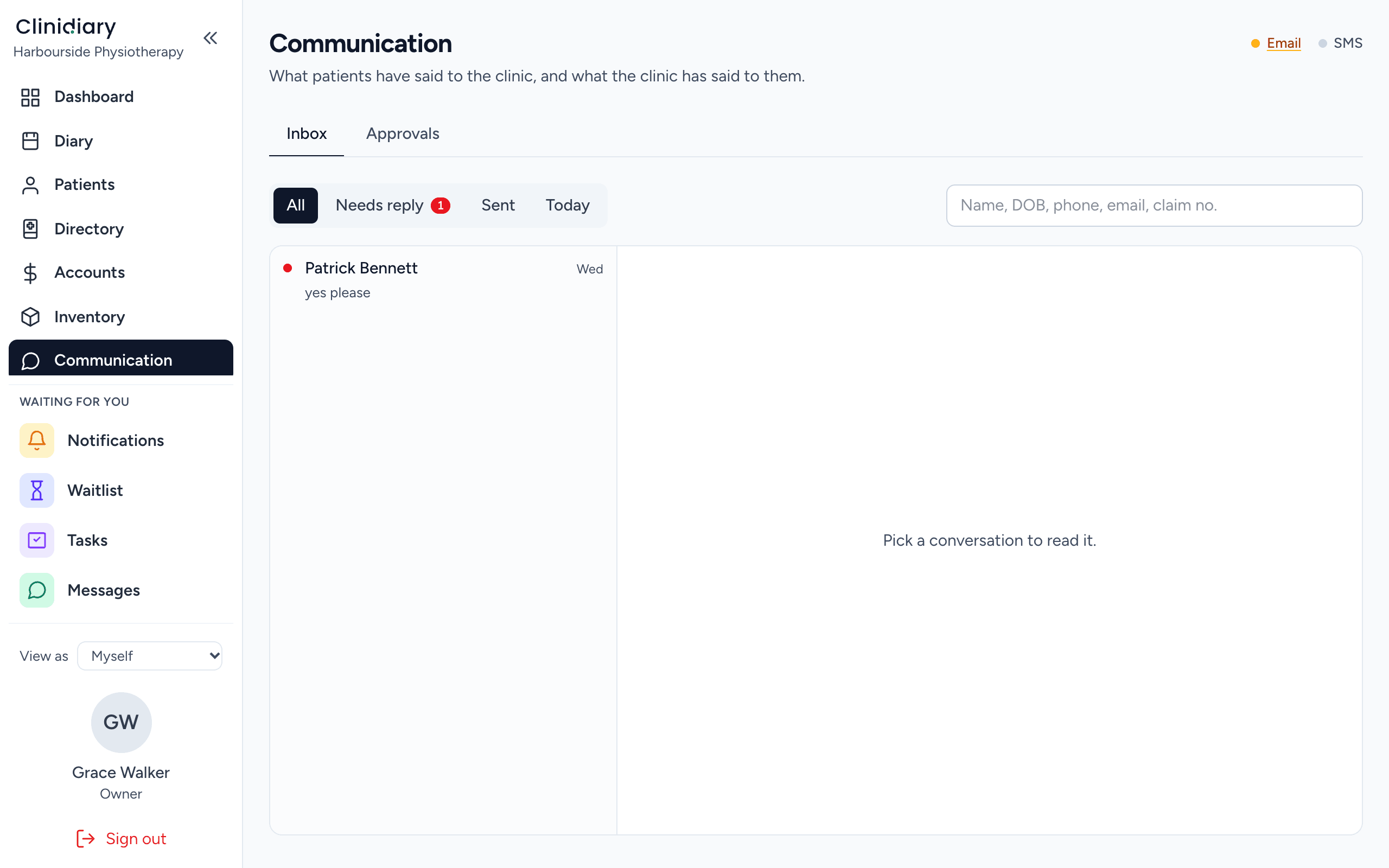
Task: Click the Diary calendar icon
Action: [30, 141]
